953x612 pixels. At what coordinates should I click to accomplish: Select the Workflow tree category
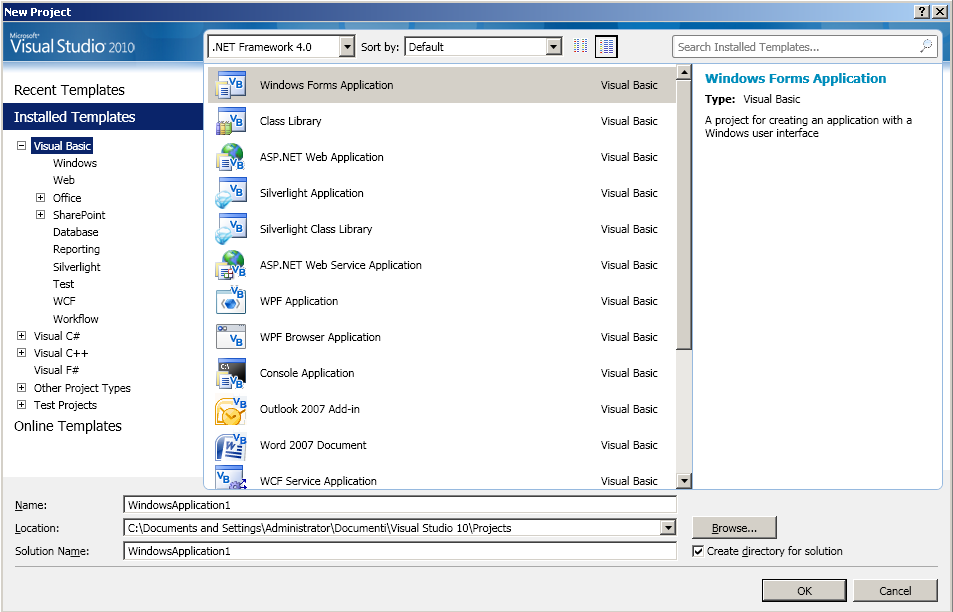click(75, 319)
